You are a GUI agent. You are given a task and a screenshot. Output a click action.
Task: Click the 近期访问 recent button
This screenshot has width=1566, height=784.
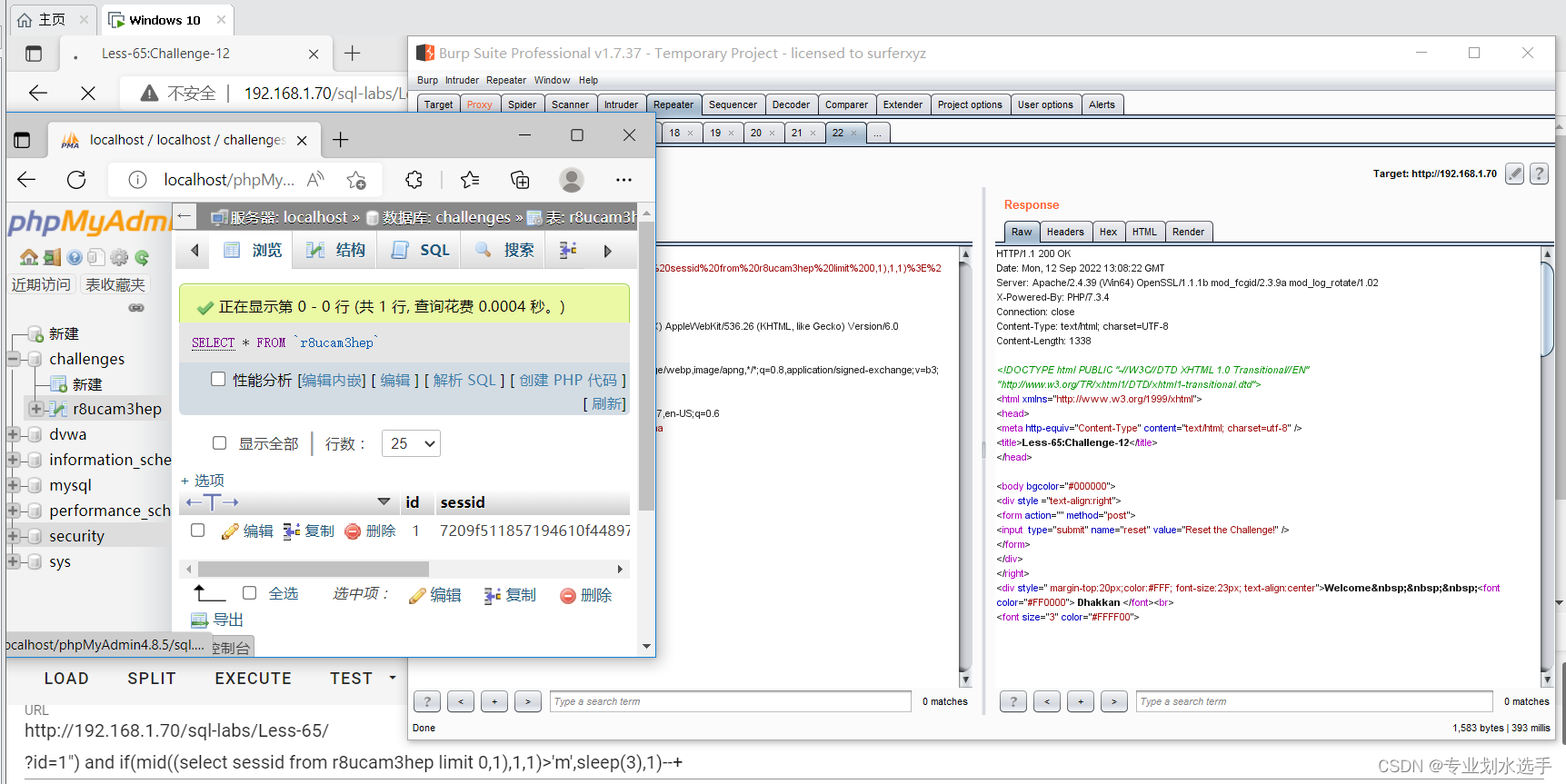[41, 284]
